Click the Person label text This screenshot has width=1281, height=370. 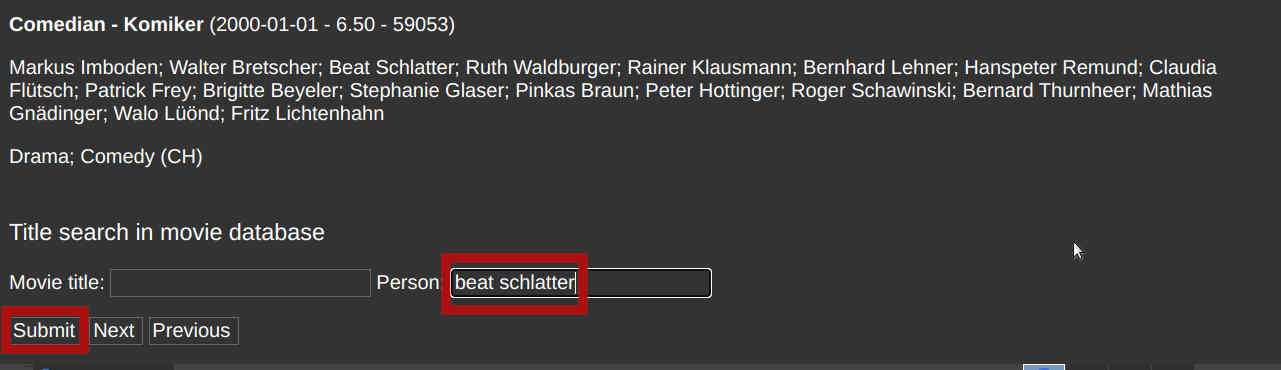tap(408, 283)
